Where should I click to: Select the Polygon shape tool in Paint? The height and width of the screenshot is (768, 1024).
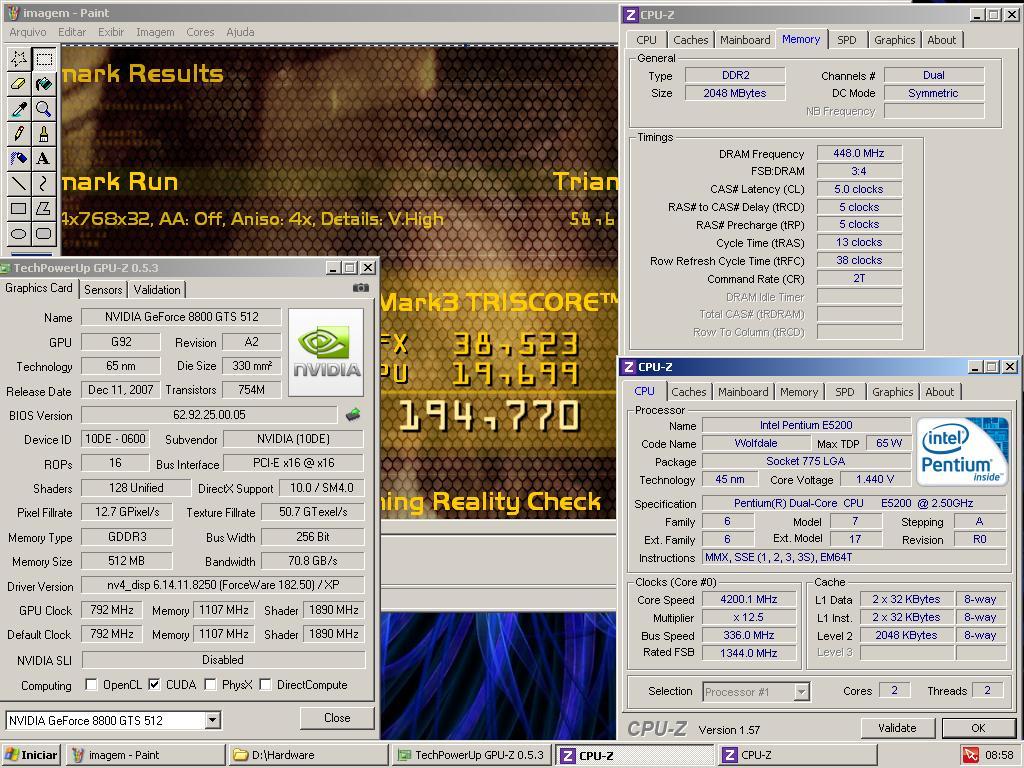44,208
